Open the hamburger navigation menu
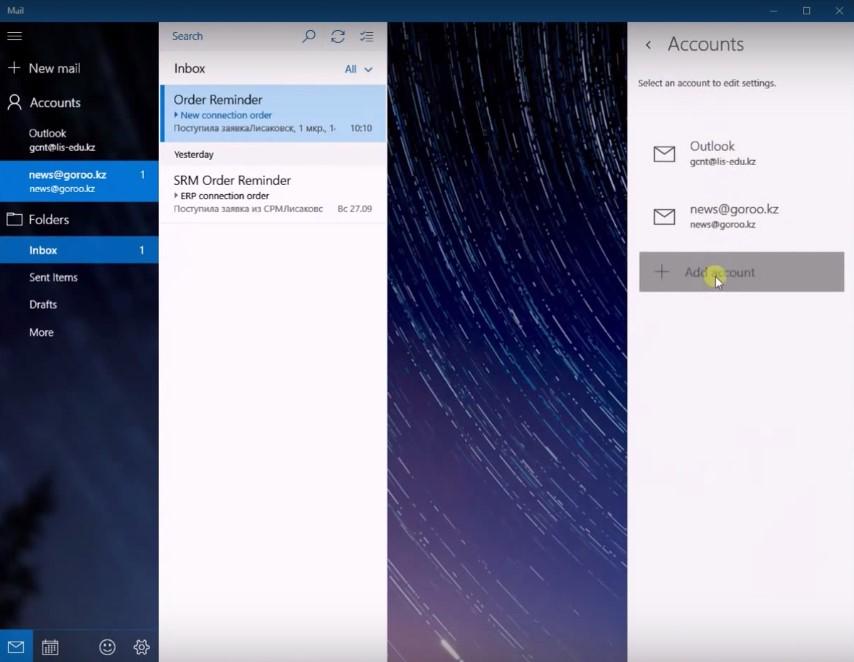Image resolution: width=854 pixels, height=662 pixels. pyautogui.click(x=14, y=36)
